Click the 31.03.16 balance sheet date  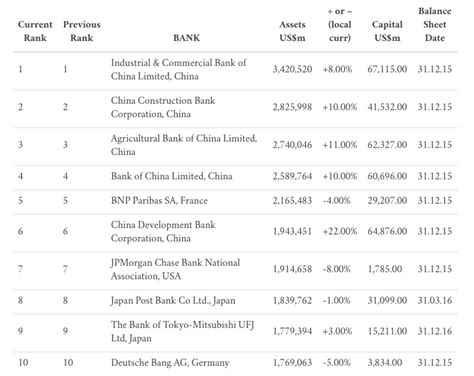435,300
